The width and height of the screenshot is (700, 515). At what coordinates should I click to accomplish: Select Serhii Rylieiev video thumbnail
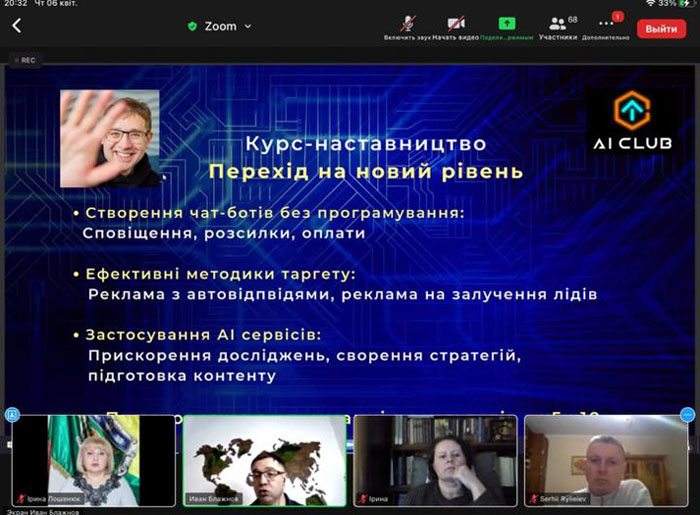click(606, 461)
